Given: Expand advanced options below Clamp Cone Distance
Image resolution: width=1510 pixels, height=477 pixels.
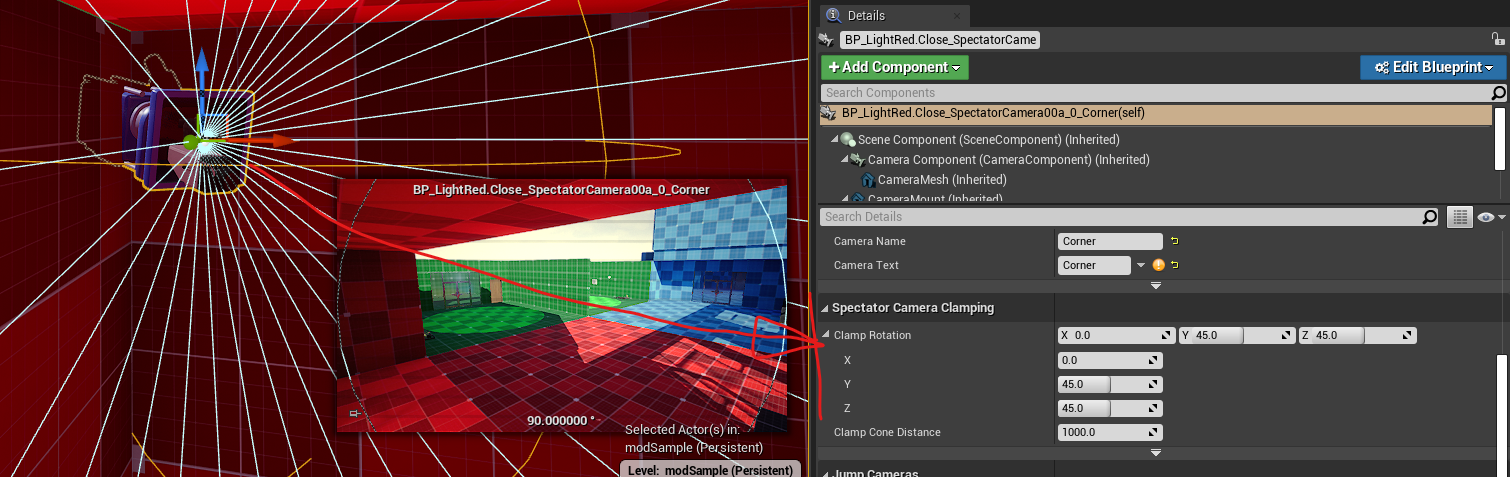Looking at the screenshot, I should (x=1156, y=453).
